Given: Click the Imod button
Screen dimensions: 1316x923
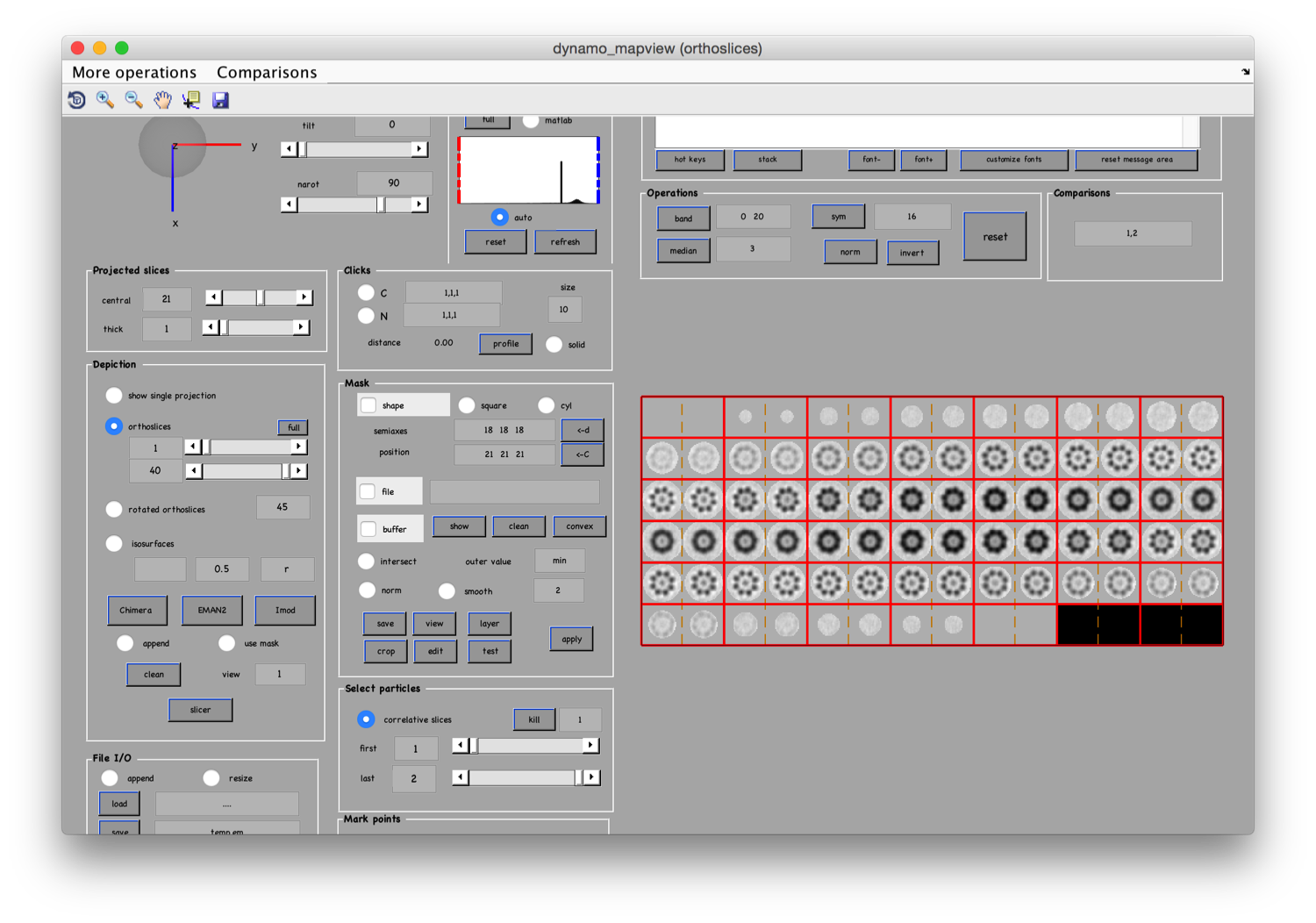Looking at the screenshot, I should (285, 611).
